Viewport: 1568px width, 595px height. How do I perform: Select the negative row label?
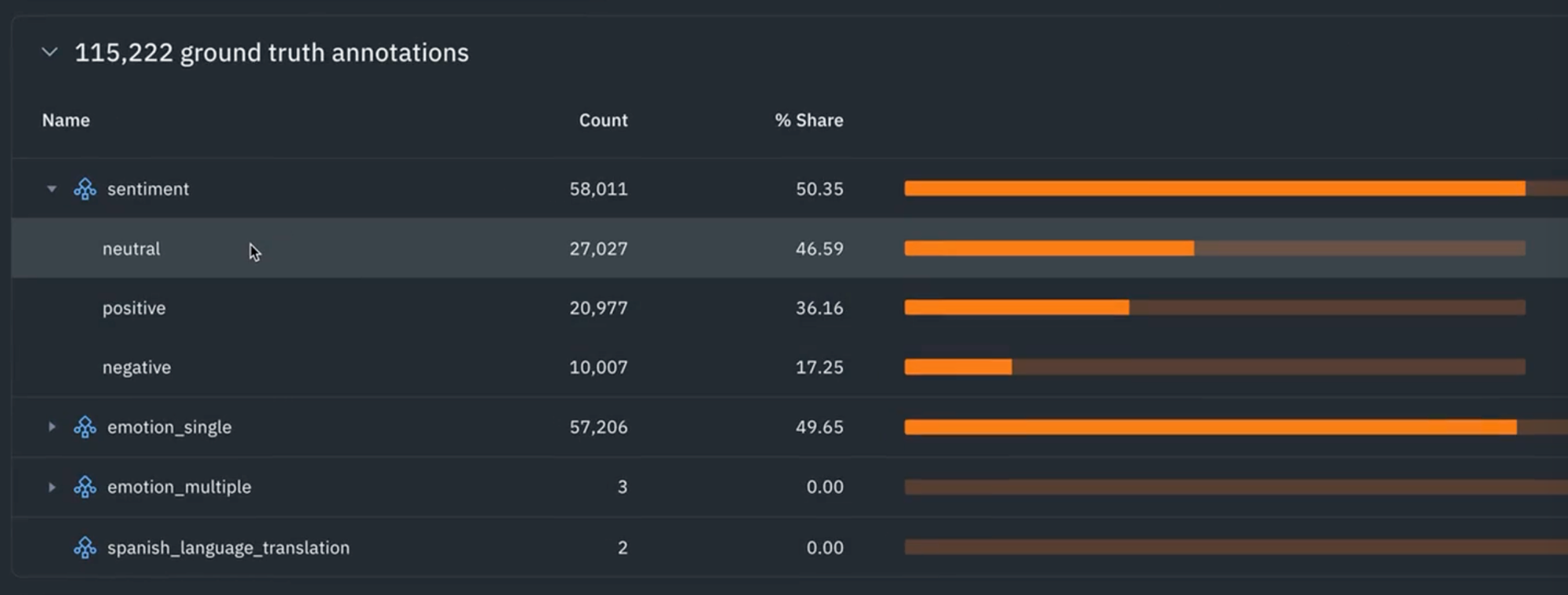point(136,368)
